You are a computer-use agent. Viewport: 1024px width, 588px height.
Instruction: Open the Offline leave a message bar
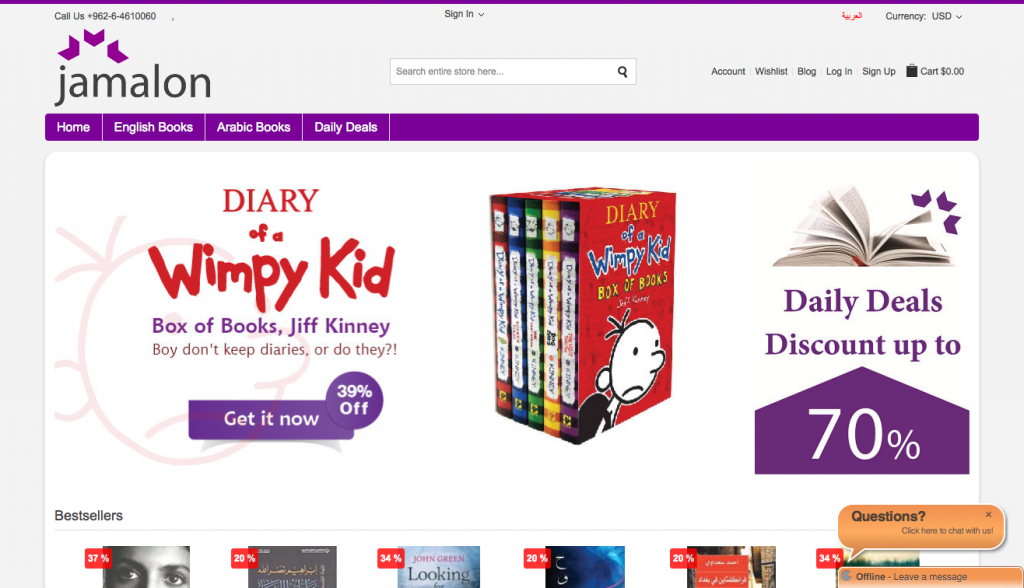click(x=930, y=577)
